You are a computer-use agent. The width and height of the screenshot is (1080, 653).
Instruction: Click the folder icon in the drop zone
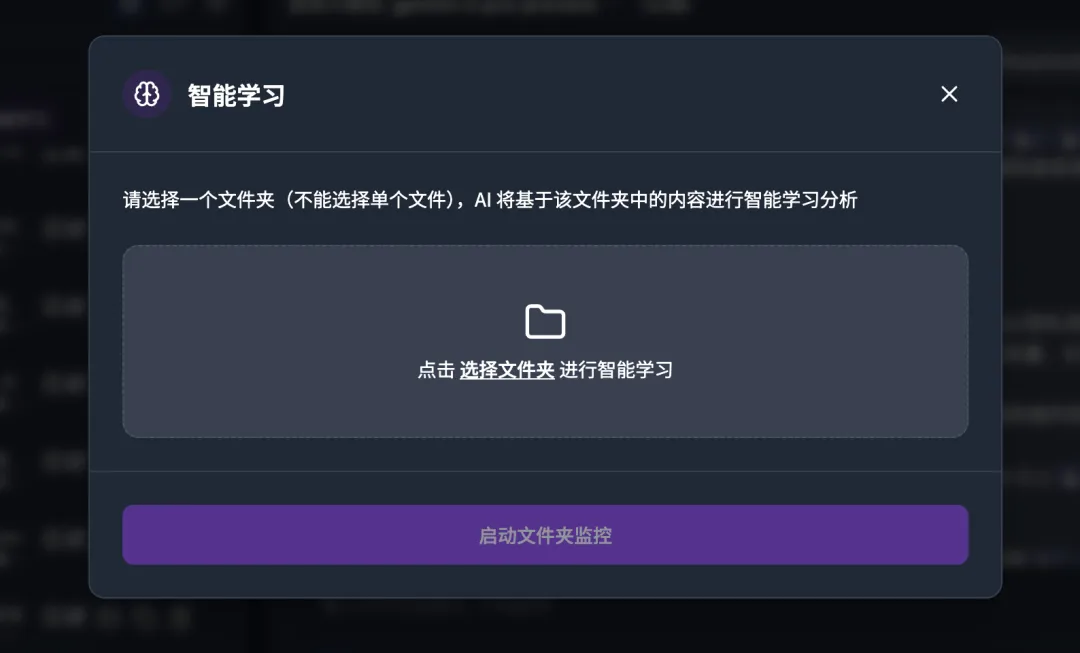pyautogui.click(x=545, y=321)
